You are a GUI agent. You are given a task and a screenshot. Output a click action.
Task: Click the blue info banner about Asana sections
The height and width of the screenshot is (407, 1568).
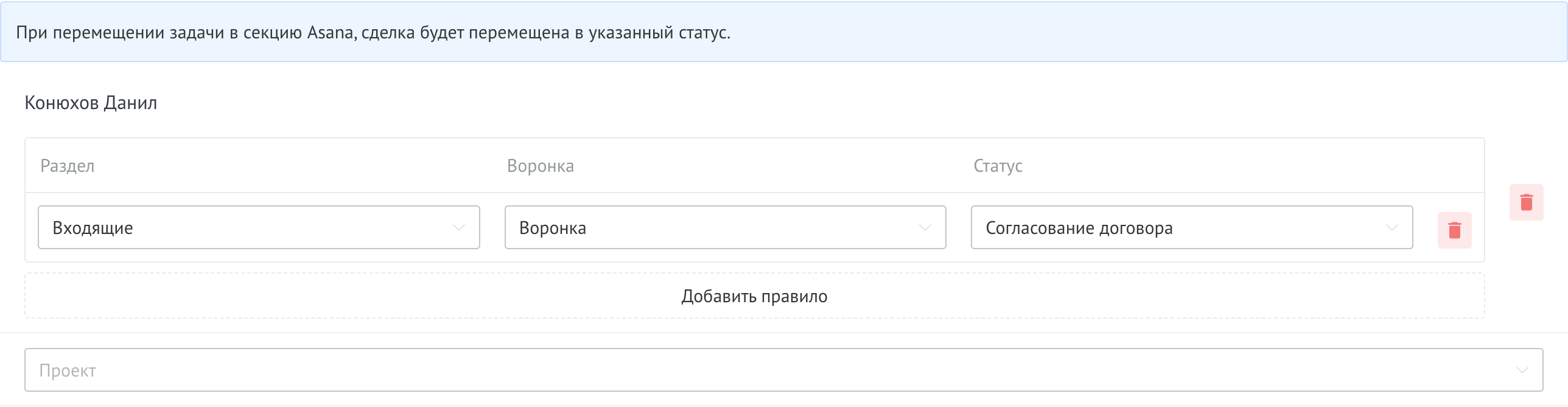coord(784,33)
